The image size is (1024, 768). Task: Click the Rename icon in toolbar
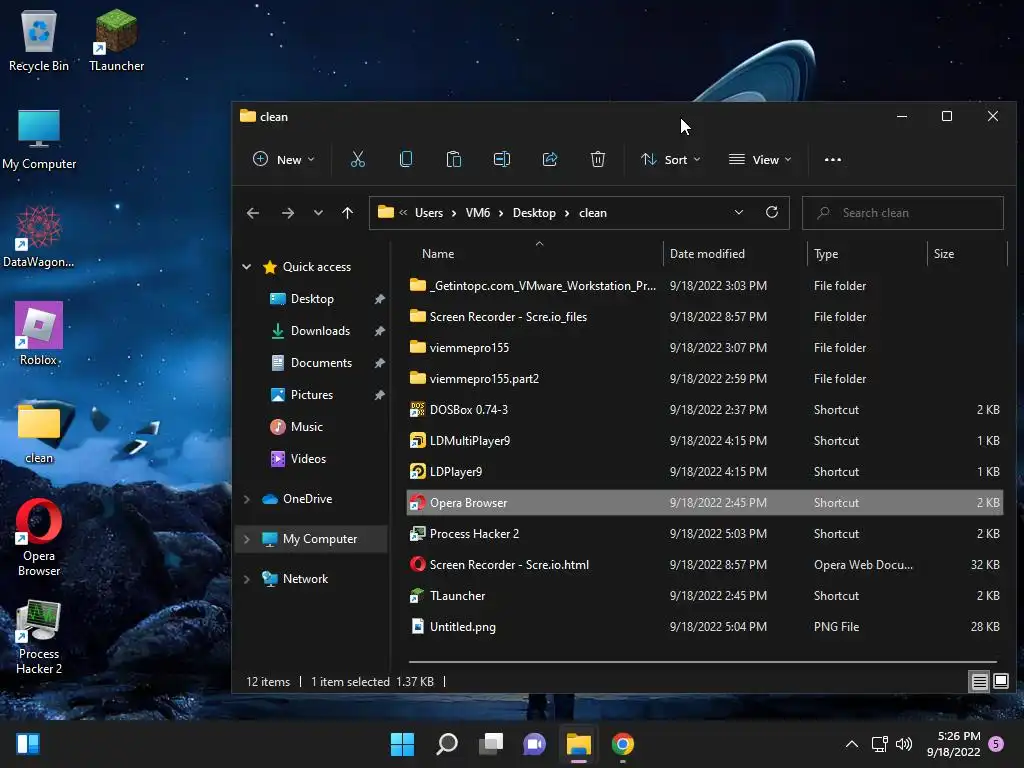pyautogui.click(x=502, y=159)
